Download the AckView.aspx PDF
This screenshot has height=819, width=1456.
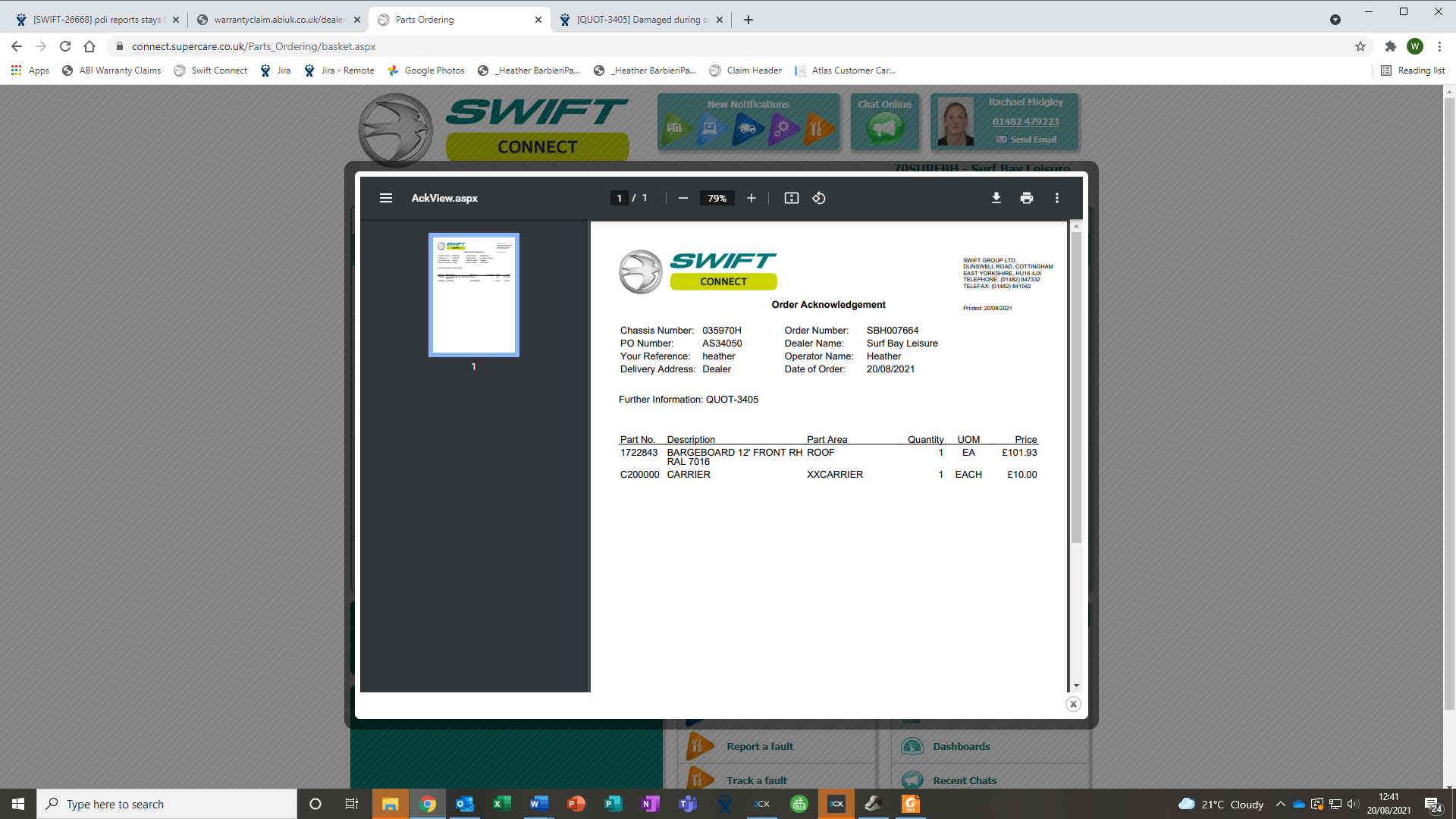pyautogui.click(x=996, y=198)
